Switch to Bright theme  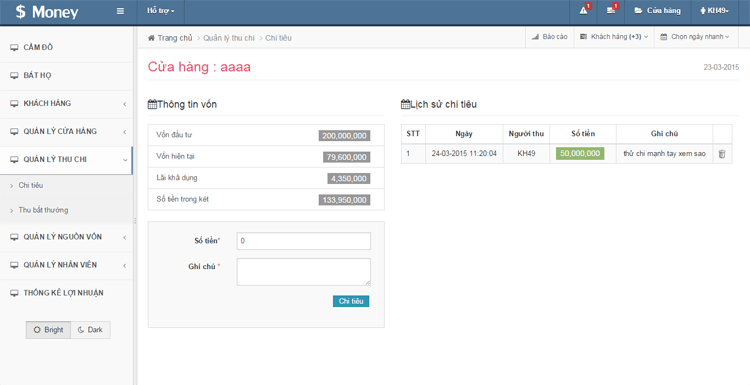pyautogui.click(x=48, y=330)
